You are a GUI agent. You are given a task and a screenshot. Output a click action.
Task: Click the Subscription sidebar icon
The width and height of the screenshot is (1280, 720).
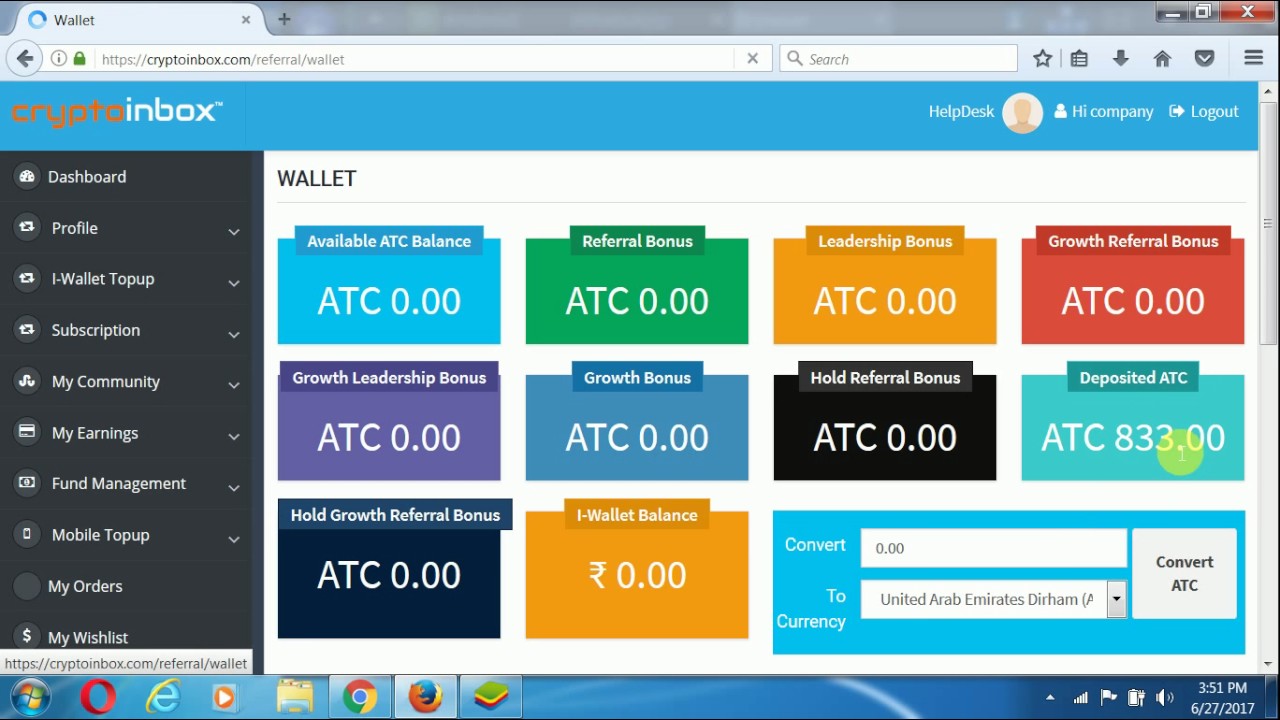[27, 329]
